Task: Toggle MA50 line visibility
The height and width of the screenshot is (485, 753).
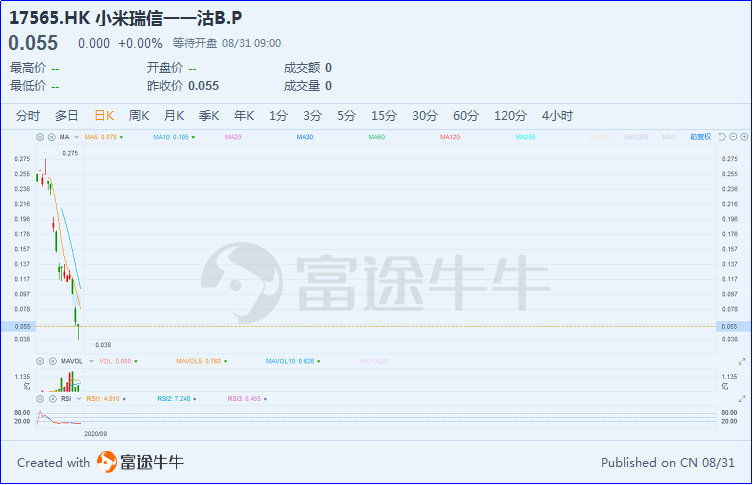Action: point(376,137)
